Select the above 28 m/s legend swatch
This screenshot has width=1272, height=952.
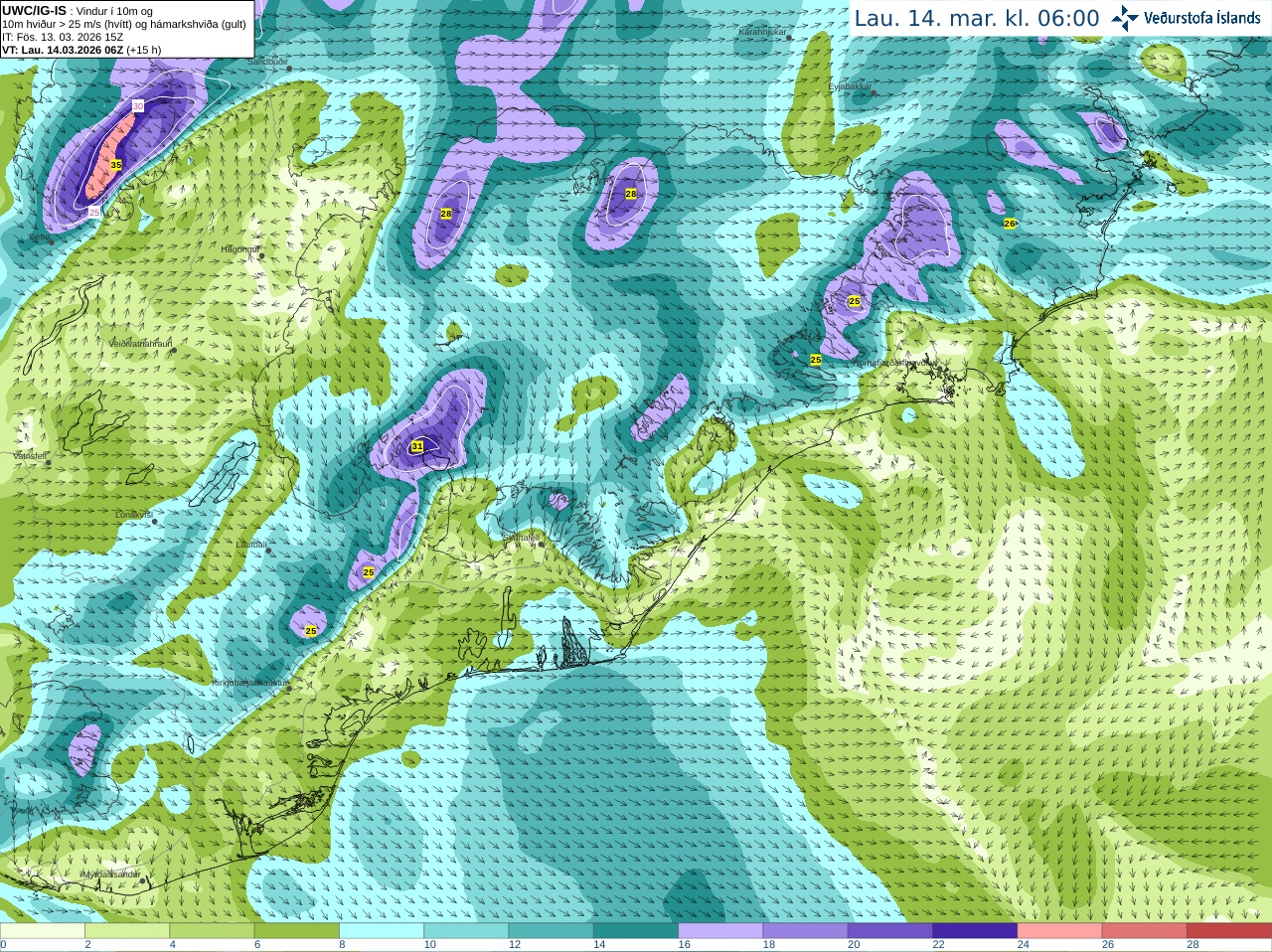pyautogui.click(x=1229, y=931)
